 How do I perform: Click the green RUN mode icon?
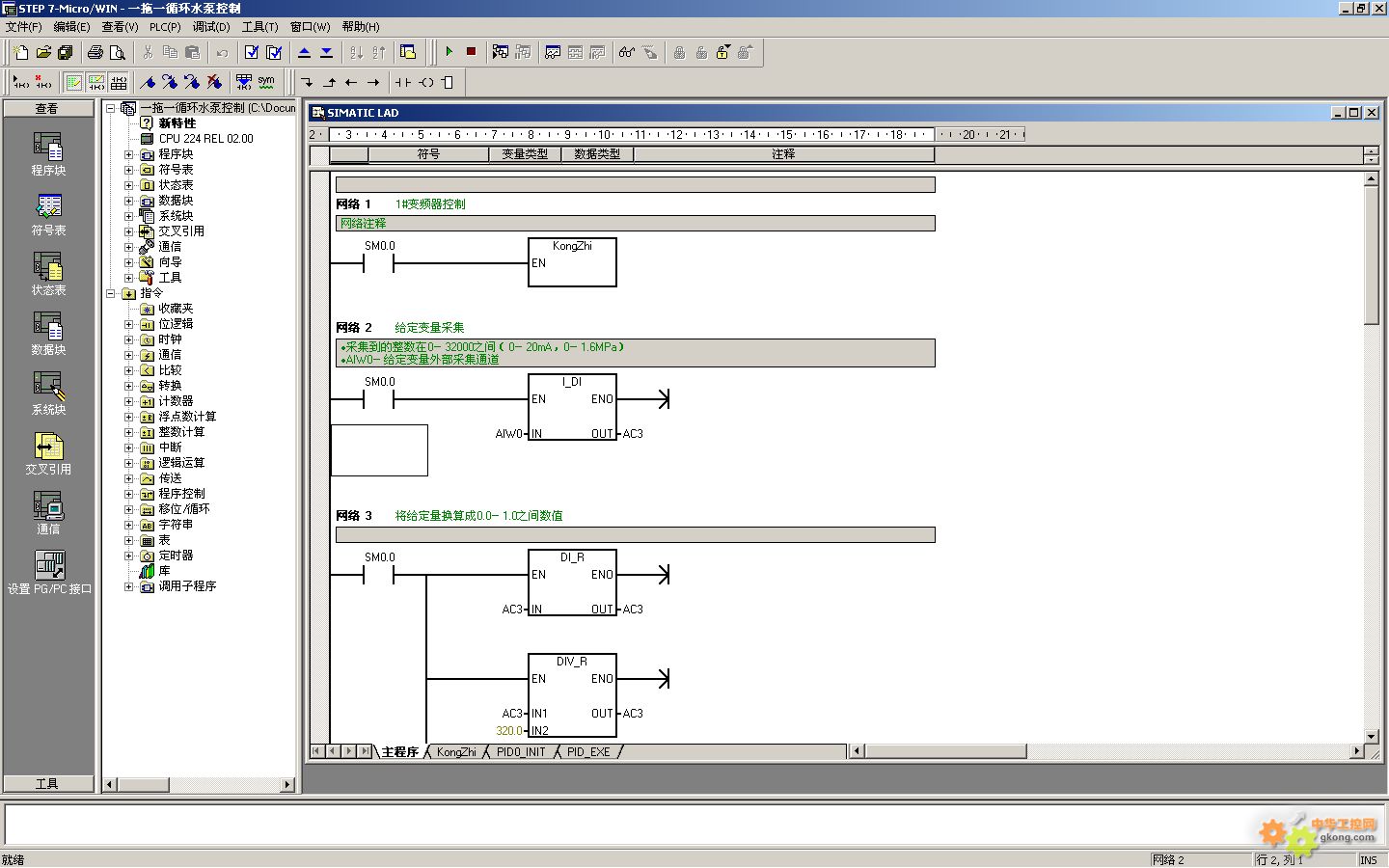click(x=449, y=52)
